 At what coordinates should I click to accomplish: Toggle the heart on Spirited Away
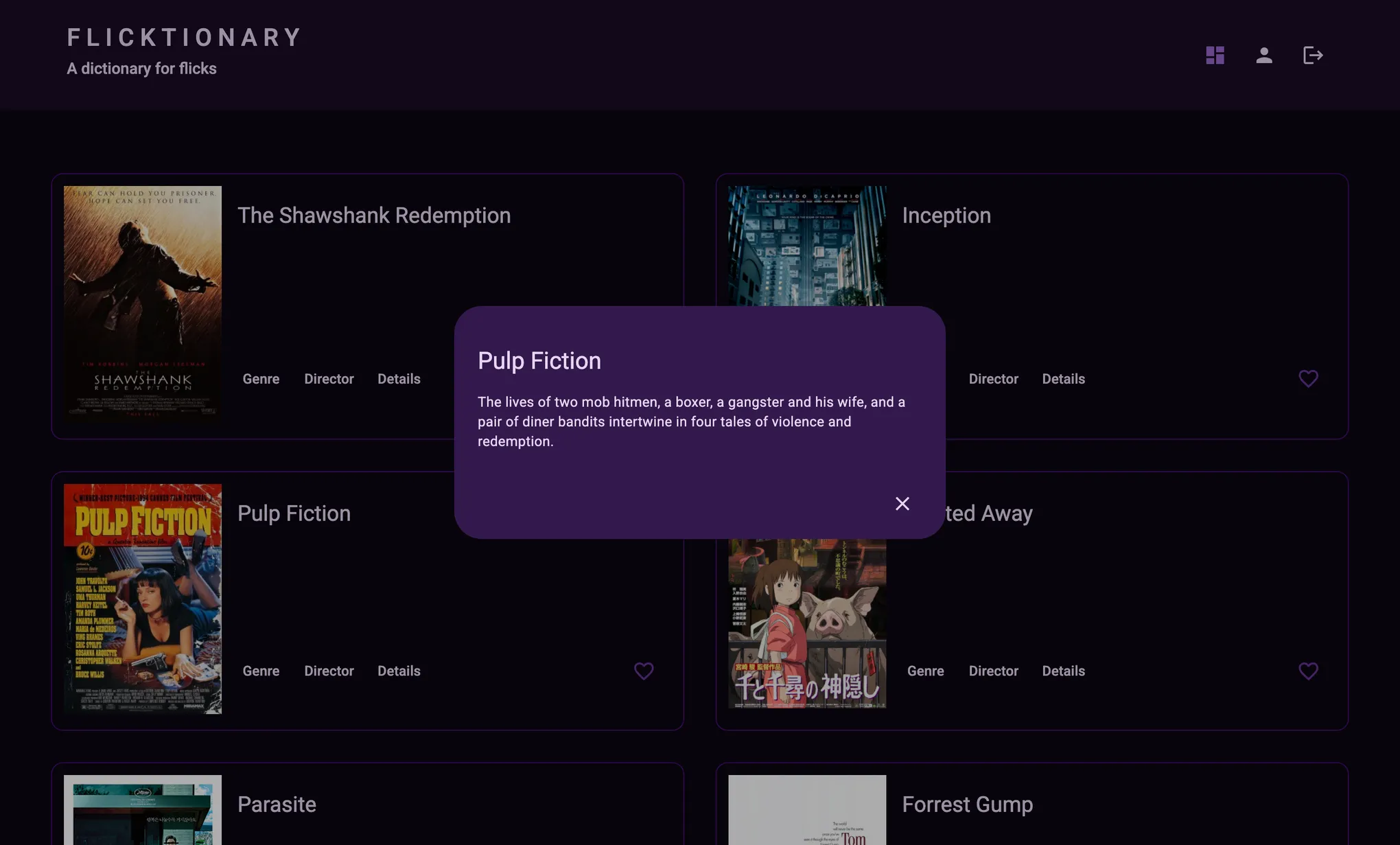pos(1308,671)
